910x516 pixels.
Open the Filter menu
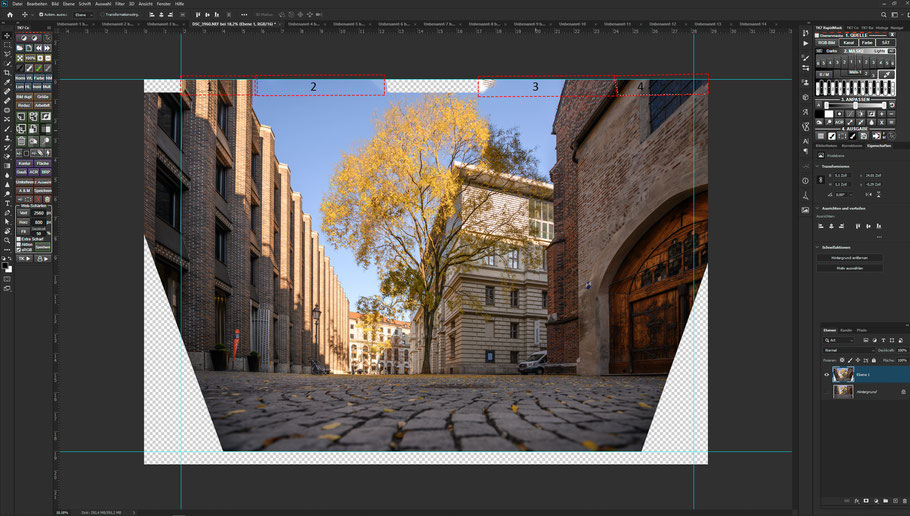click(x=120, y=4)
